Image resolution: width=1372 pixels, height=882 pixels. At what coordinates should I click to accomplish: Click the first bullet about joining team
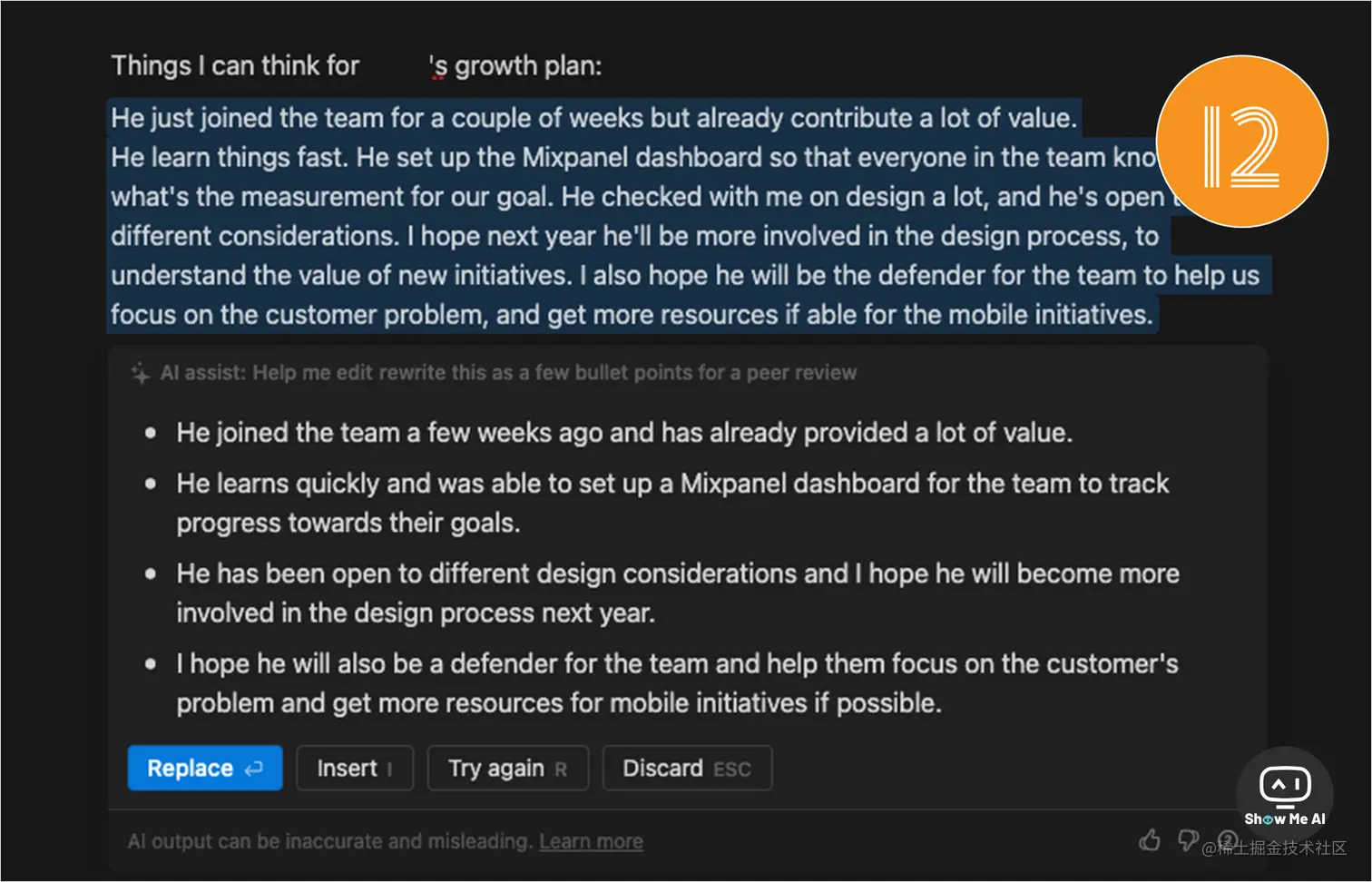tap(624, 433)
